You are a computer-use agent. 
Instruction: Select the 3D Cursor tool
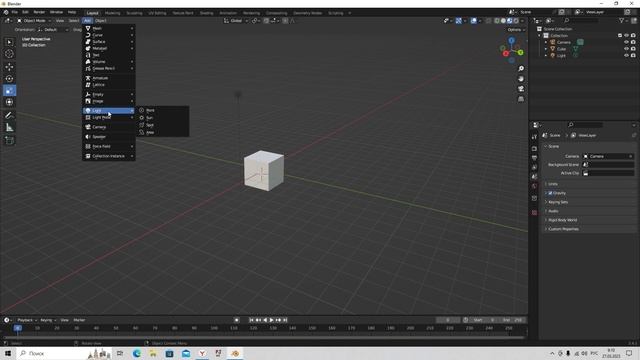pos(9,54)
